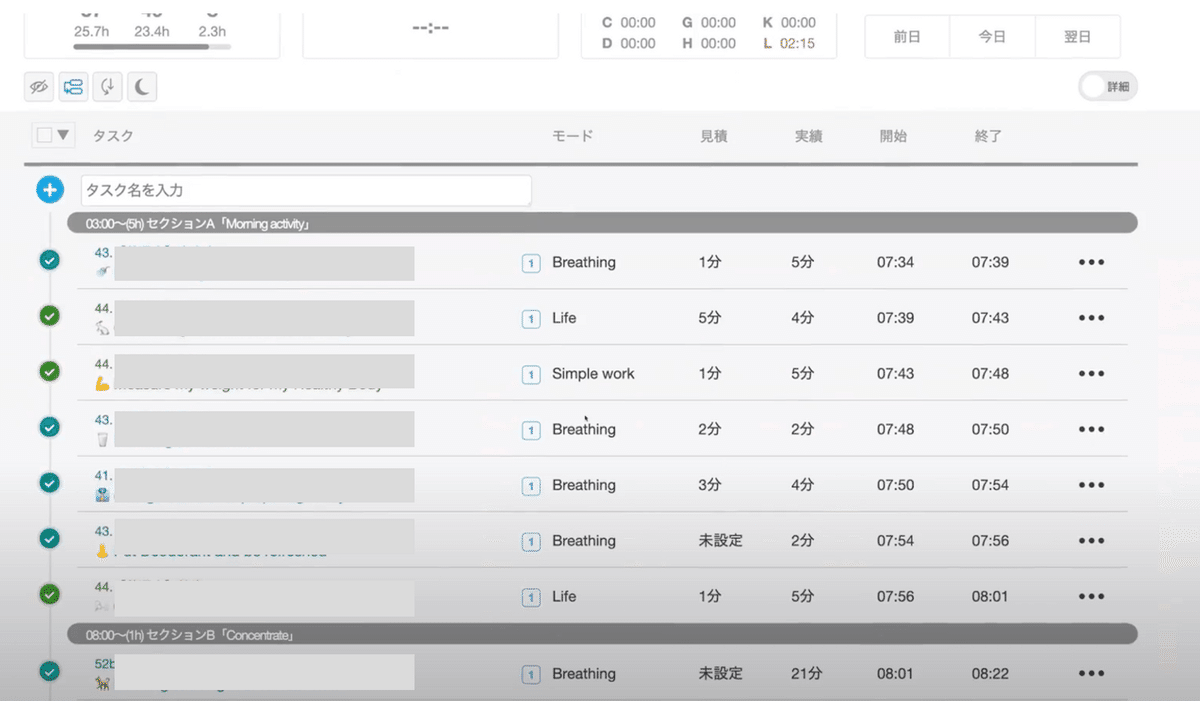
Task: Click the mode badge on the 07:56 Life task
Action: coord(531,596)
